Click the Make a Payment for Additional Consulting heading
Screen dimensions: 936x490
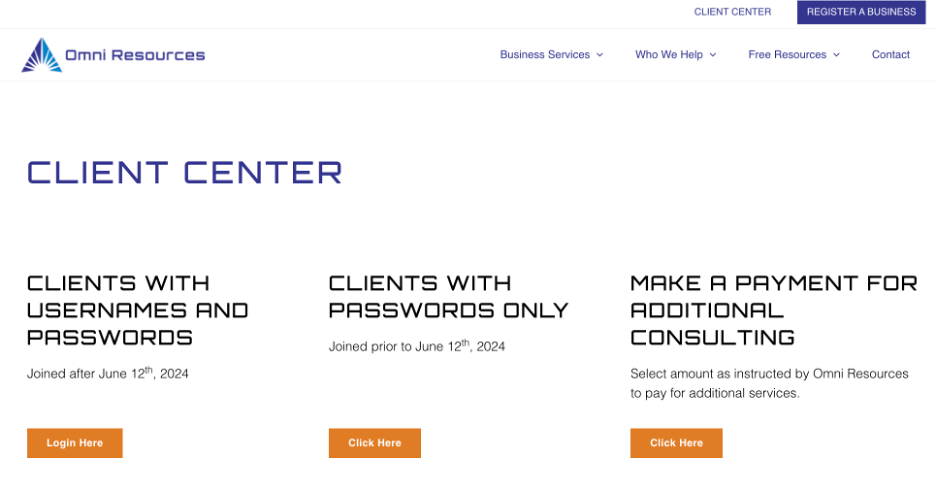[x=774, y=310]
